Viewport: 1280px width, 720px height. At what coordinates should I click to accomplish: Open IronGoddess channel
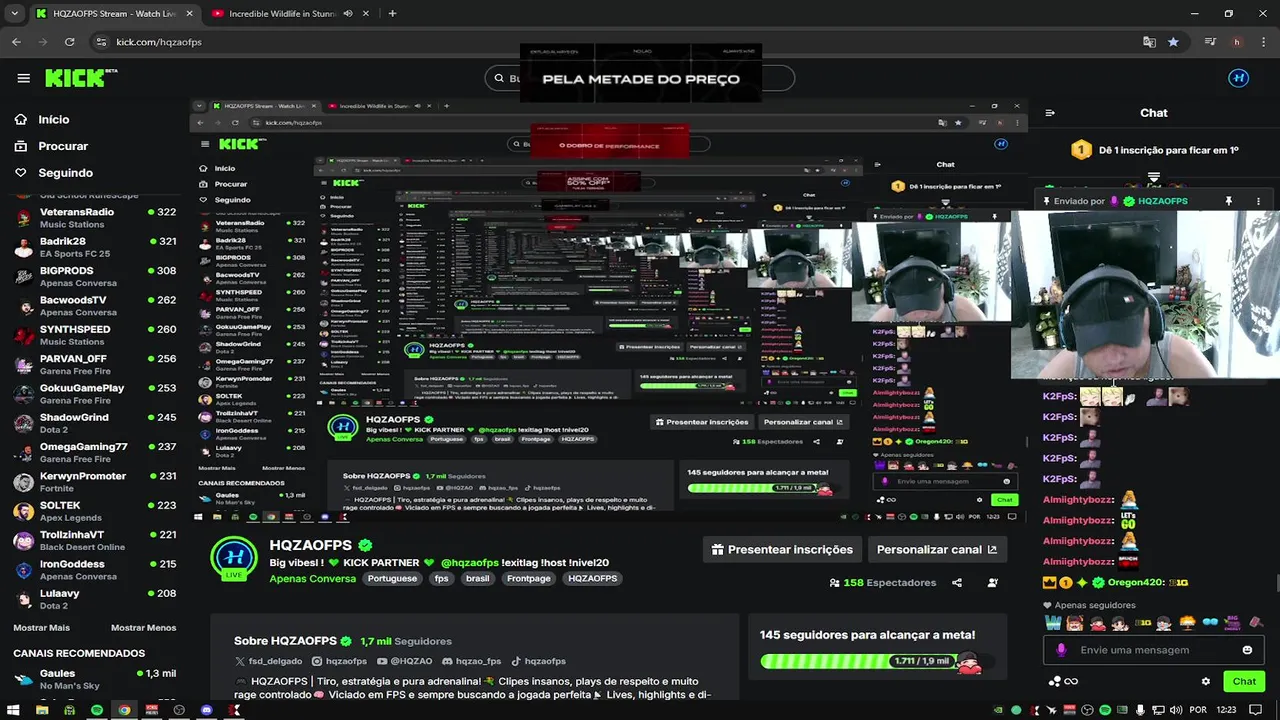click(95, 569)
